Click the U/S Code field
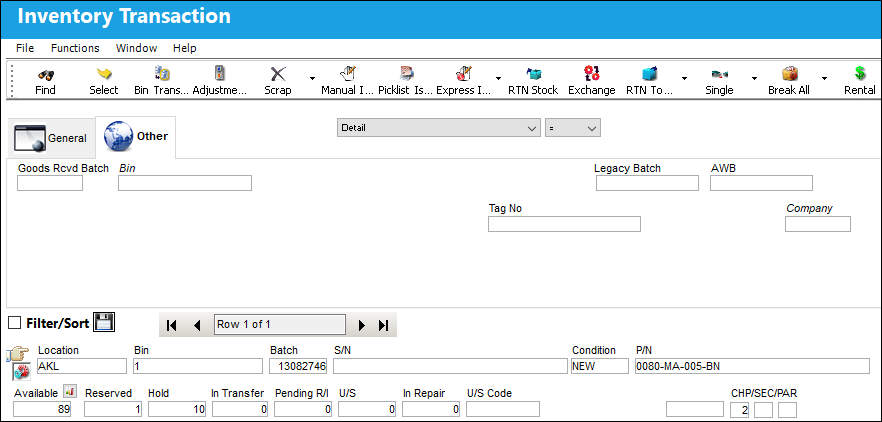This screenshot has height=422, width=882. 503,409
